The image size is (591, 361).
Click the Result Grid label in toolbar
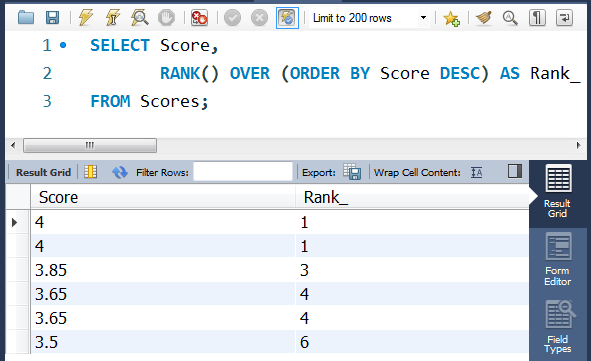click(43, 173)
